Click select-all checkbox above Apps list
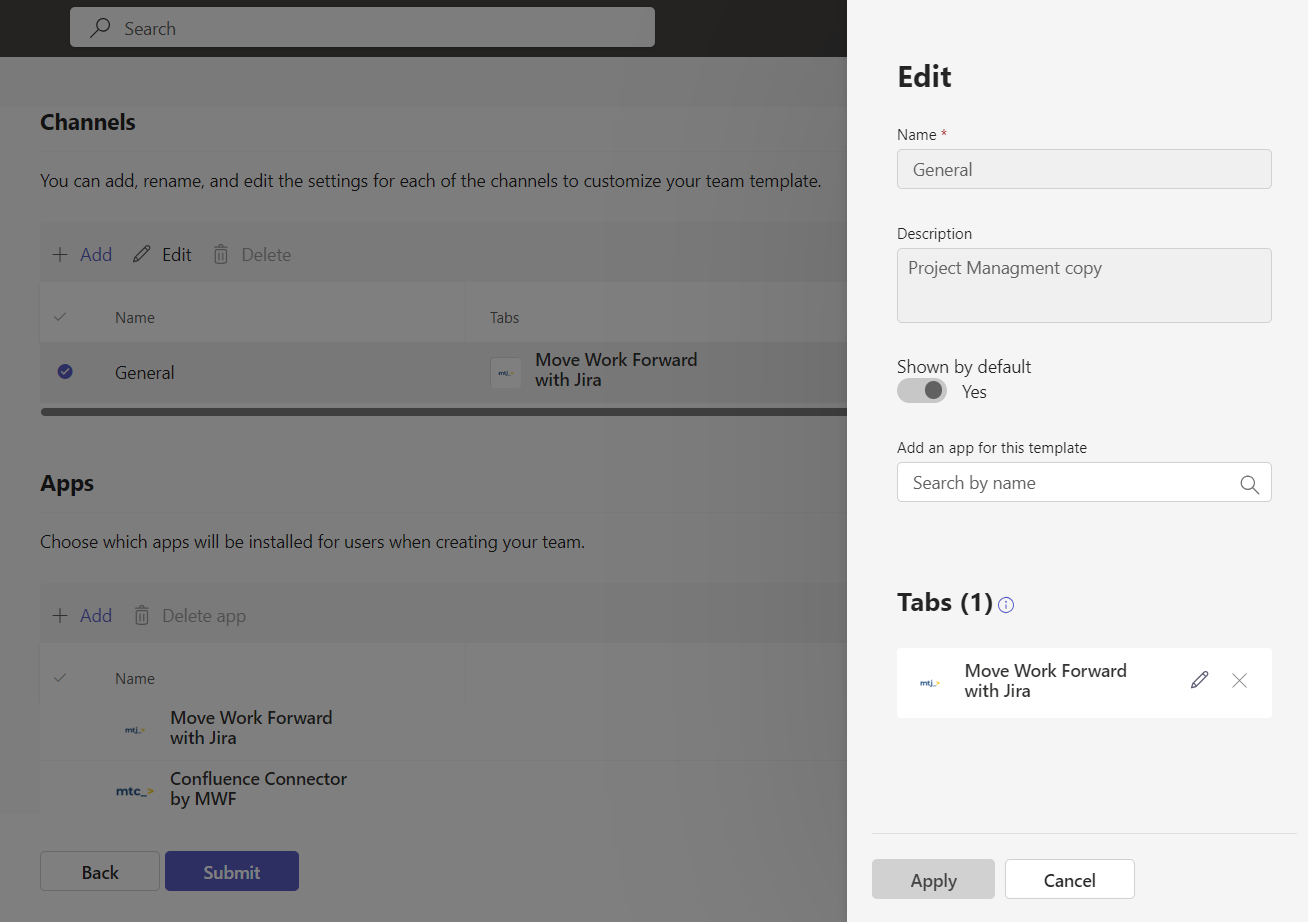This screenshot has width=1308, height=922. coord(60,677)
